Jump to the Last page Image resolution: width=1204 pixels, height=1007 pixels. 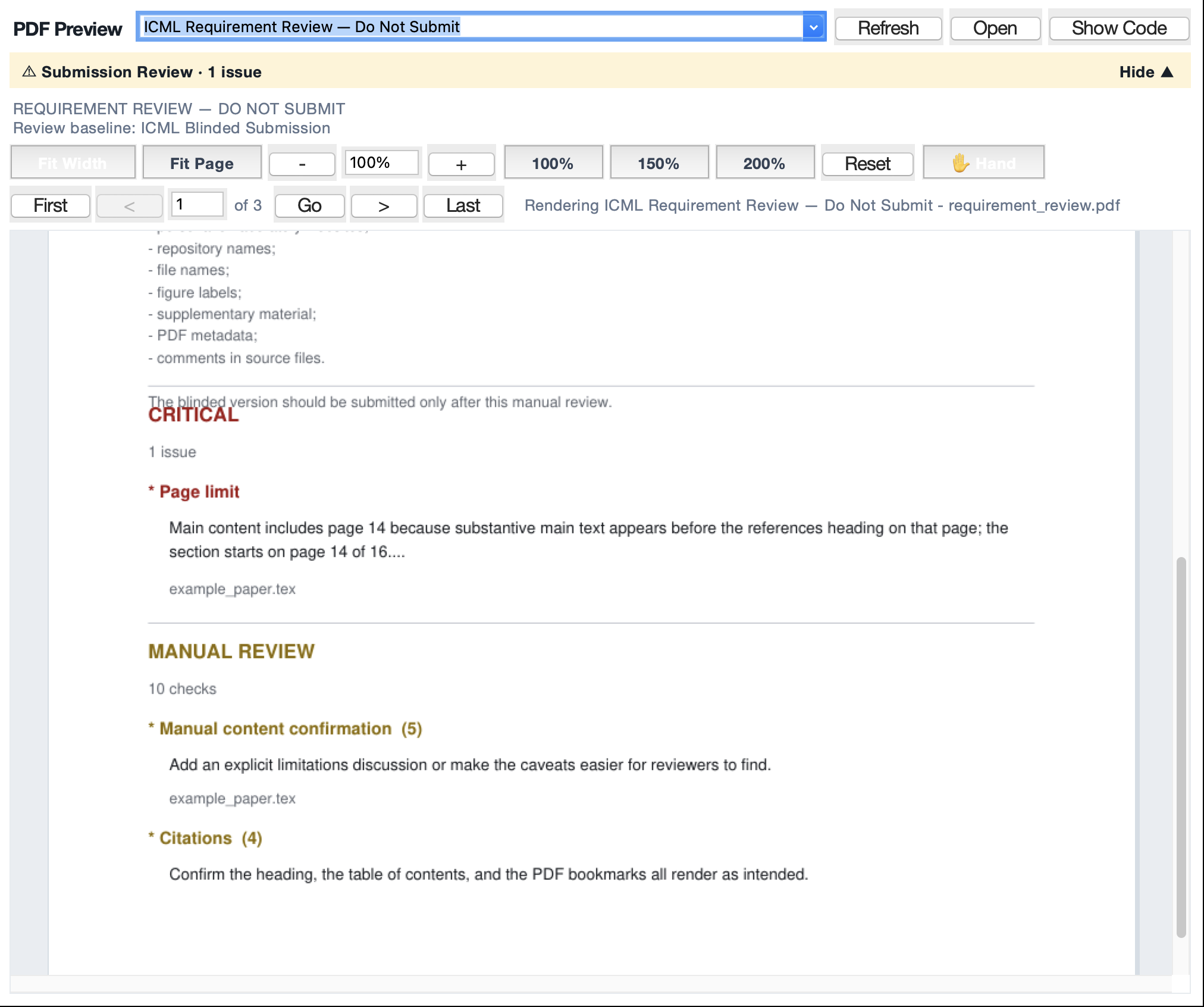(463, 206)
